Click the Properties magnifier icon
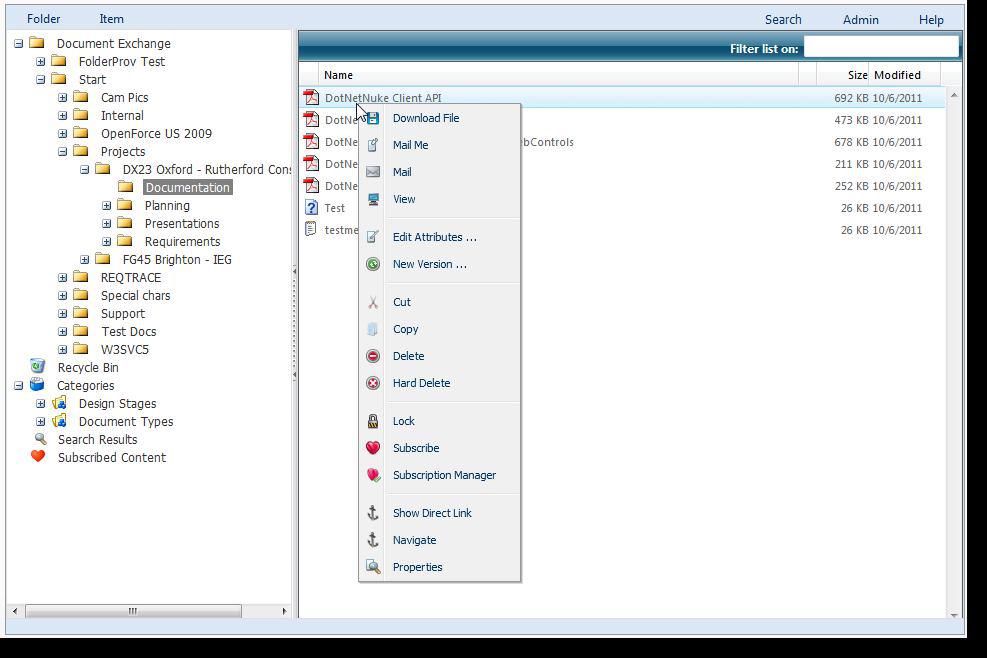987x658 pixels. coord(373,567)
